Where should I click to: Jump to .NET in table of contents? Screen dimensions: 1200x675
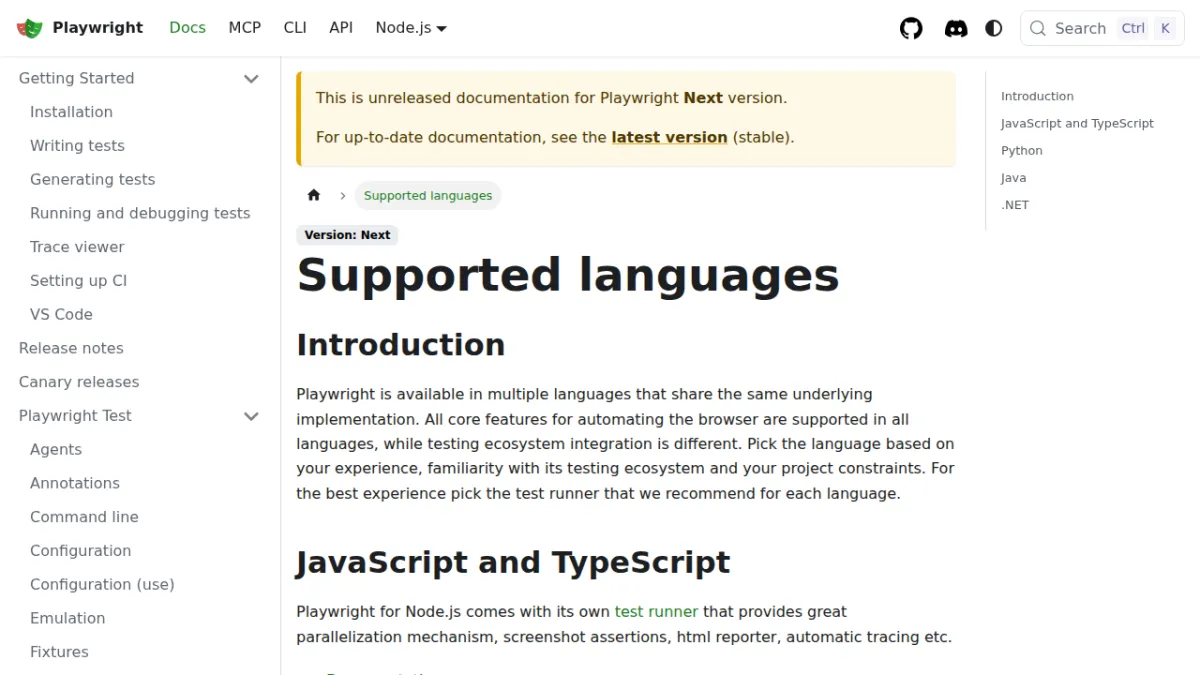pos(1015,204)
